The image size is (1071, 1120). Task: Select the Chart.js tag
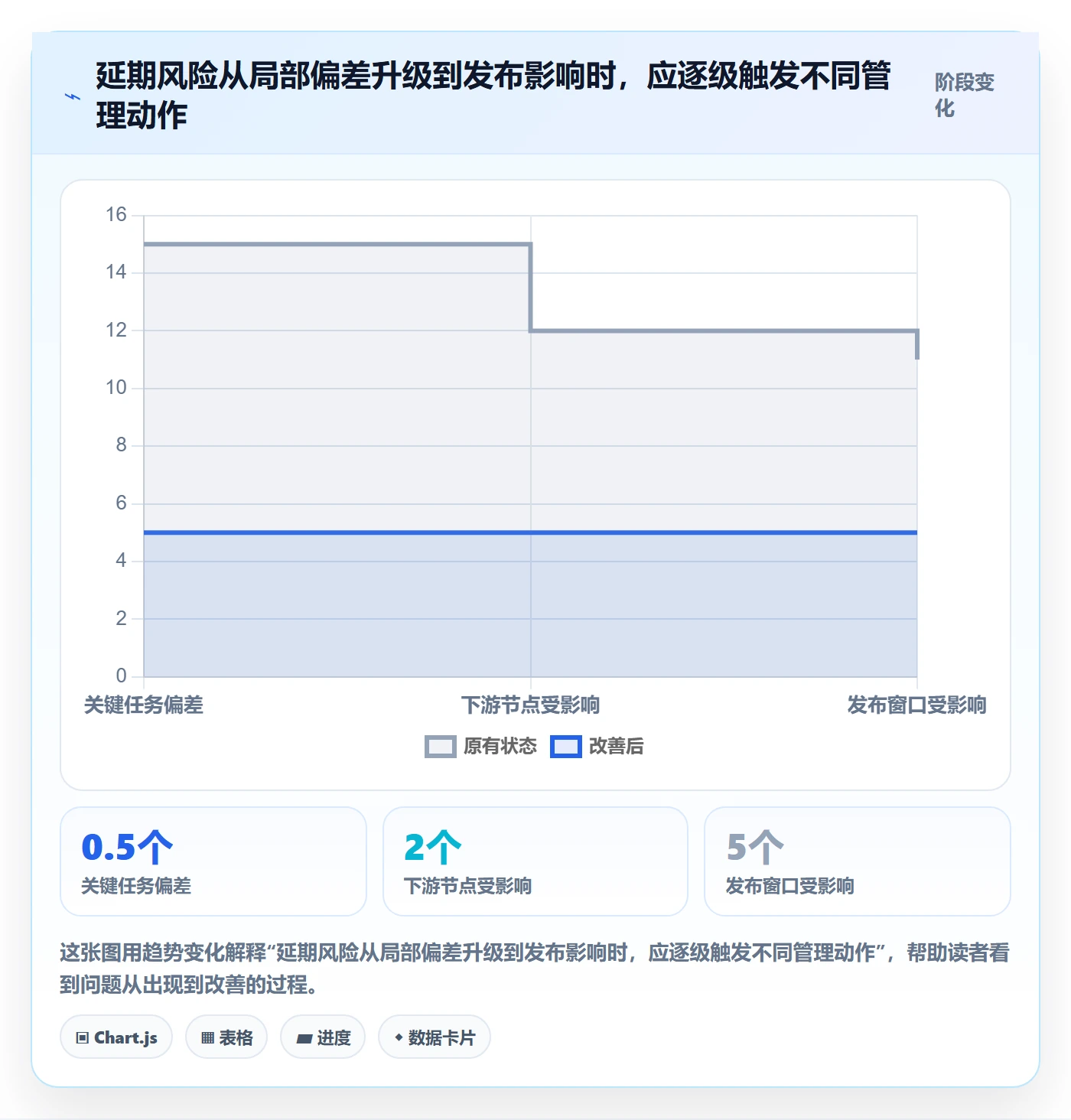click(x=116, y=1037)
